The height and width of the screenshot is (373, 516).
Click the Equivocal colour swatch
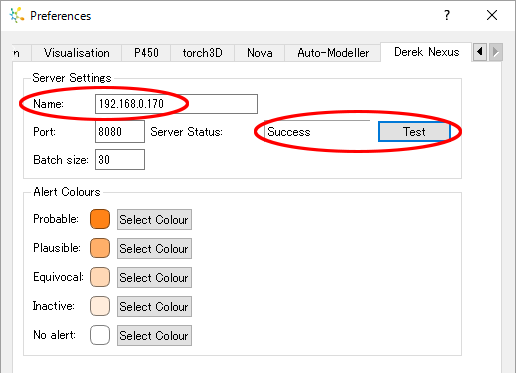point(100,277)
